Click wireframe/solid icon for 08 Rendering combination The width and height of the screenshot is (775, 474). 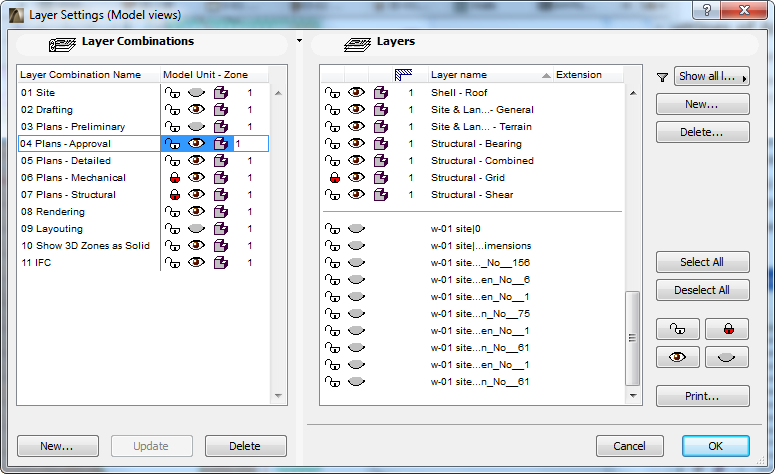tap(221, 212)
